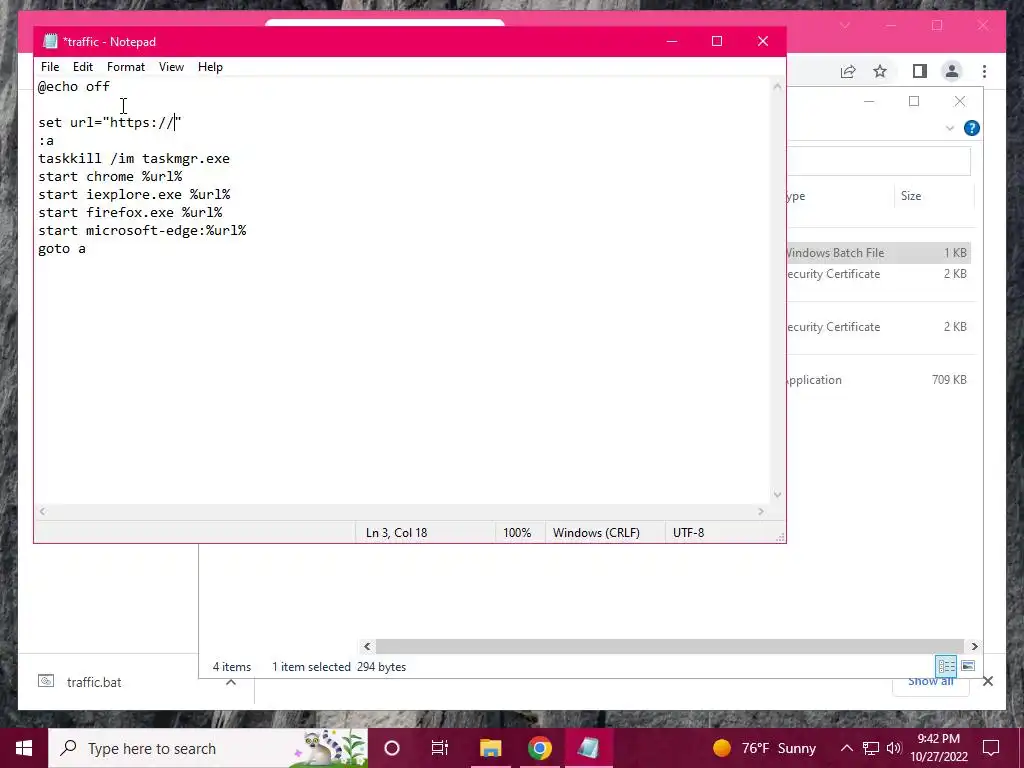The height and width of the screenshot is (768, 1024).
Task: Click Notepad horizontal scroll left arrow
Action: click(x=42, y=511)
